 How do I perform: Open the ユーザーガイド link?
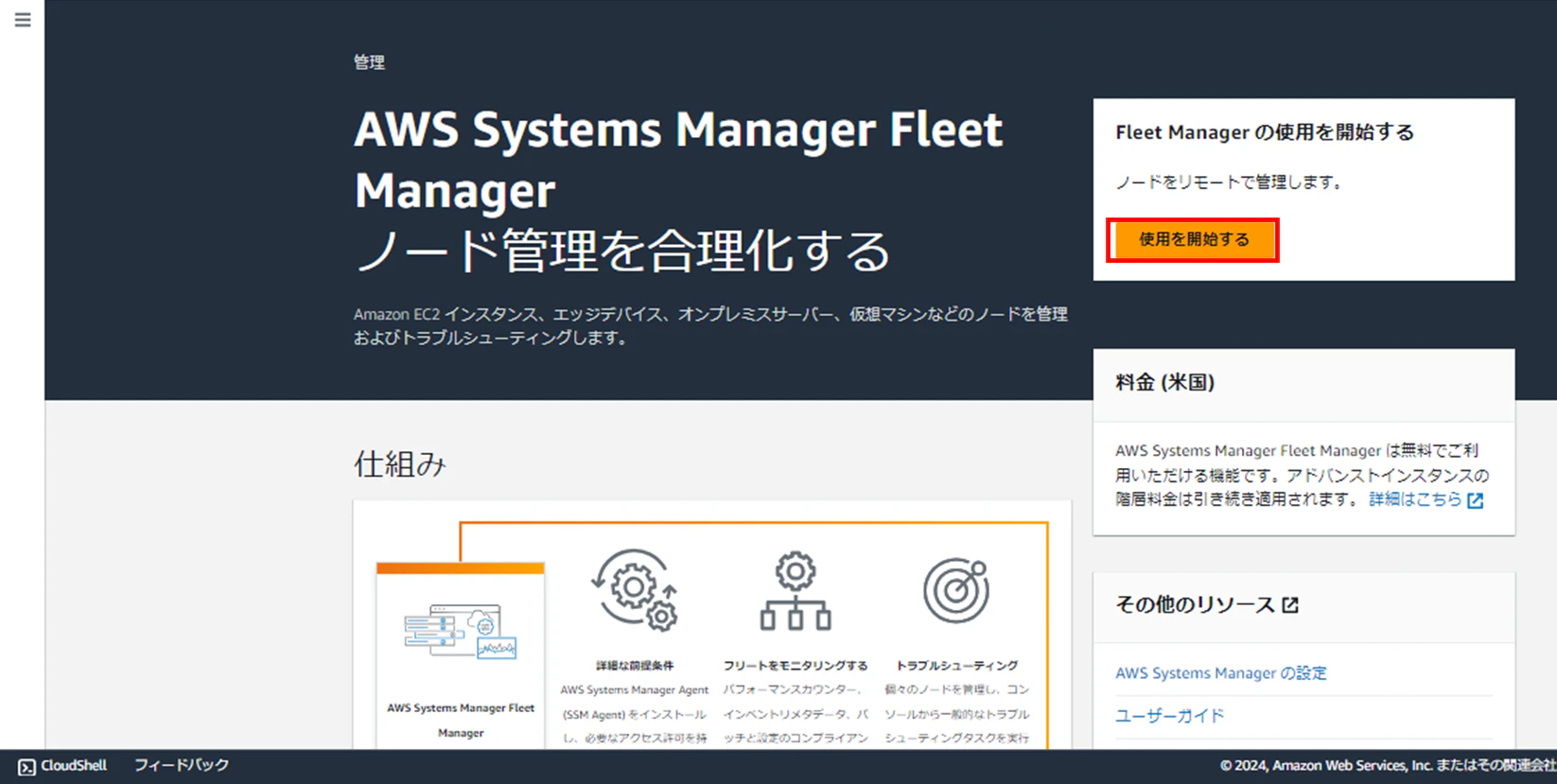click(x=1170, y=716)
